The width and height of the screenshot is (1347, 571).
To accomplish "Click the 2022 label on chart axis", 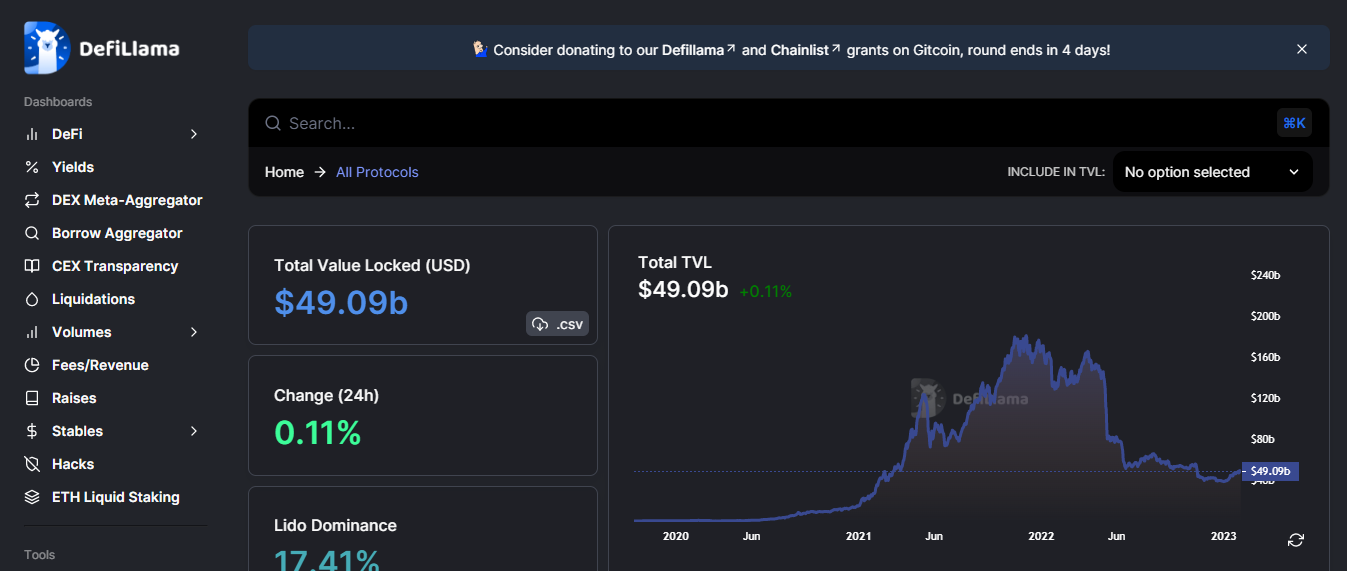I will [1041, 536].
